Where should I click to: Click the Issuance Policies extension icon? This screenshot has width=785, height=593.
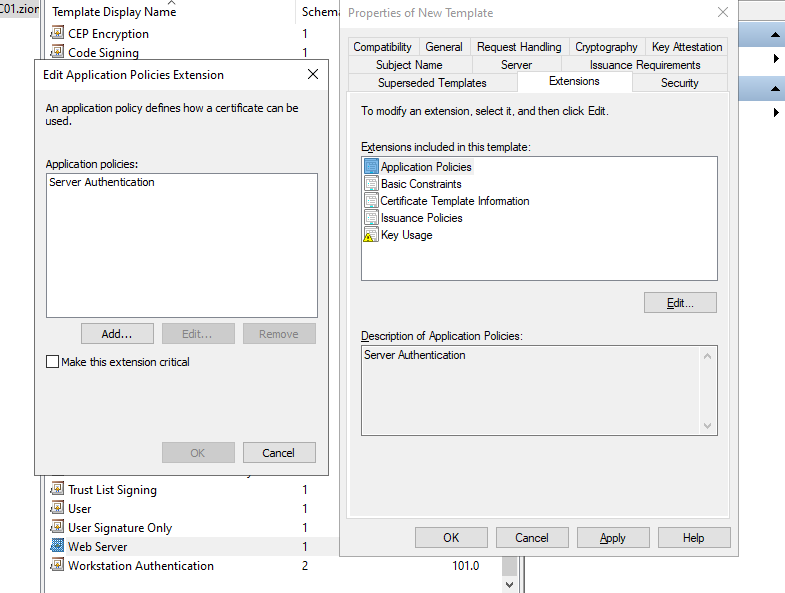point(371,217)
